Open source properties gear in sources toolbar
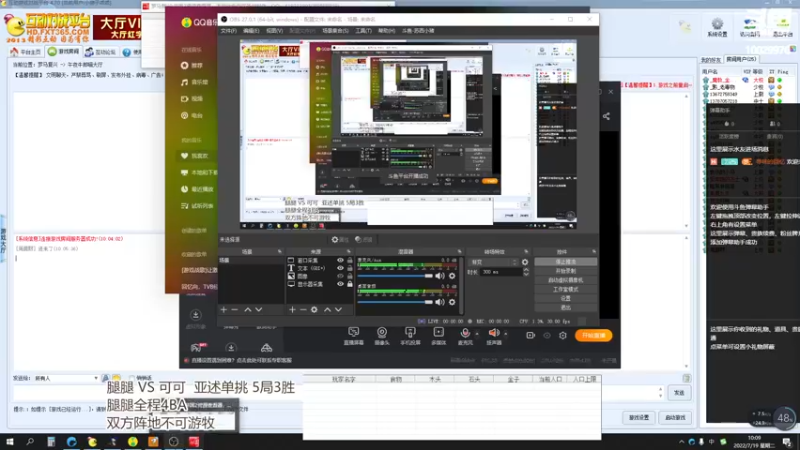 (314, 310)
